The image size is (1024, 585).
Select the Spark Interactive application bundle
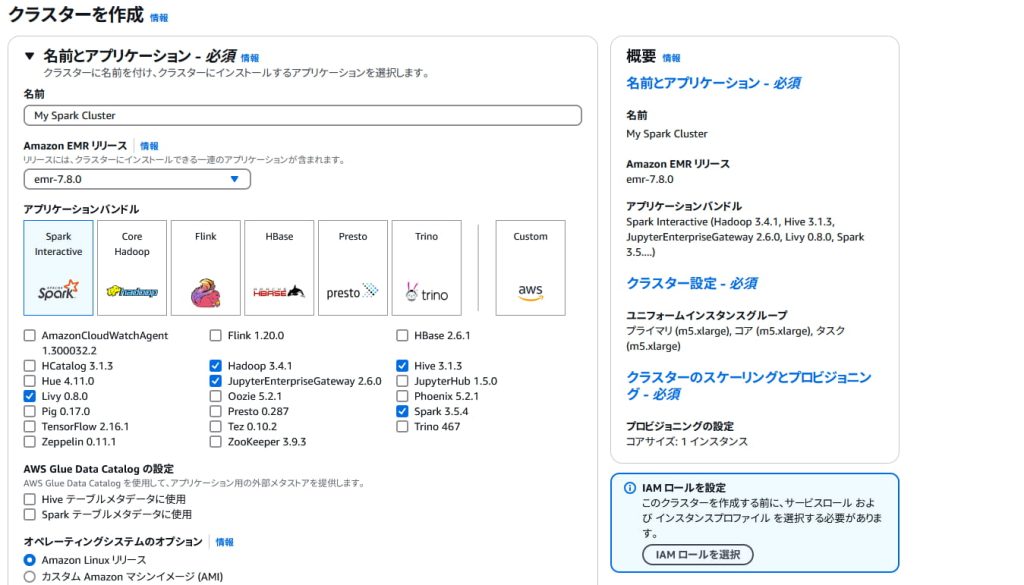pyautogui.click(x=58, y=268)
